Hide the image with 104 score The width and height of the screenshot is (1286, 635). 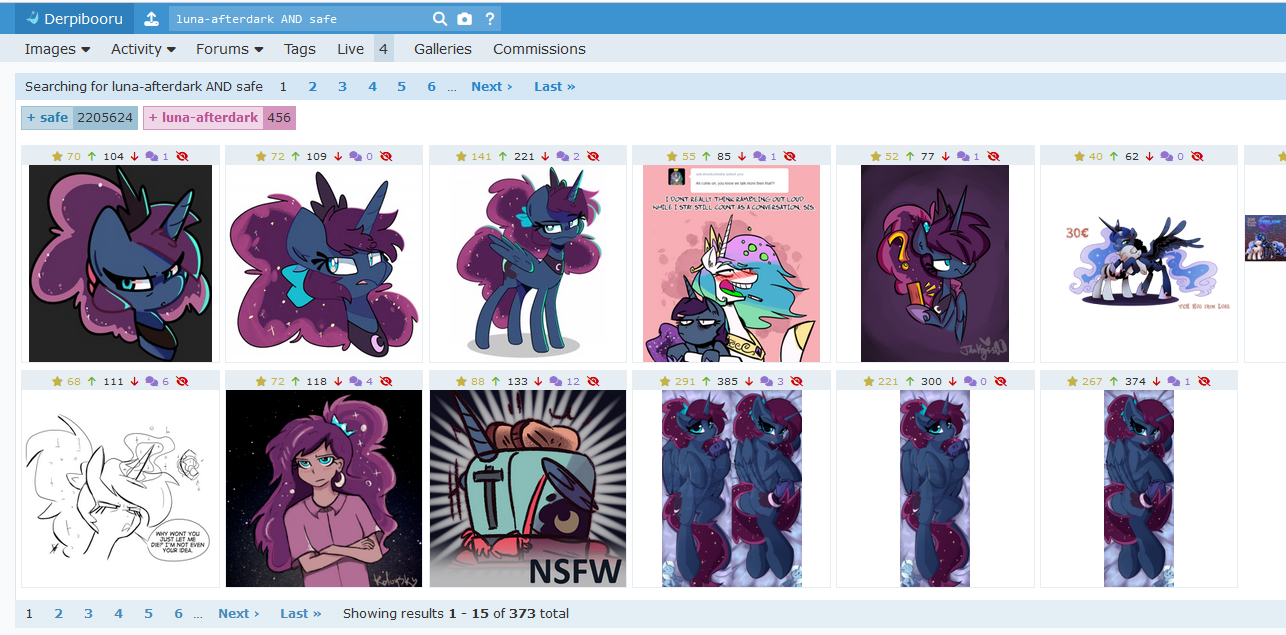pyautogui.click(x=182, y=157)
